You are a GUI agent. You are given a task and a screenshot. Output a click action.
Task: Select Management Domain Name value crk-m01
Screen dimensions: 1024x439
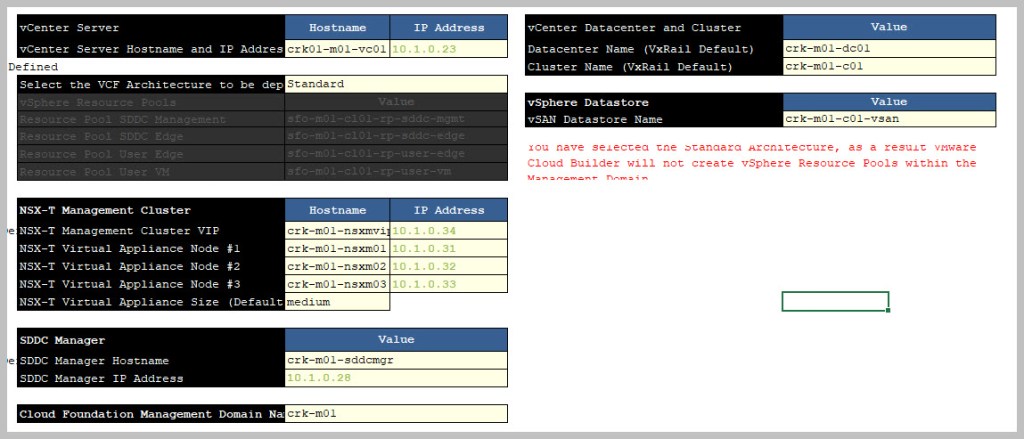tap(396, 414)
